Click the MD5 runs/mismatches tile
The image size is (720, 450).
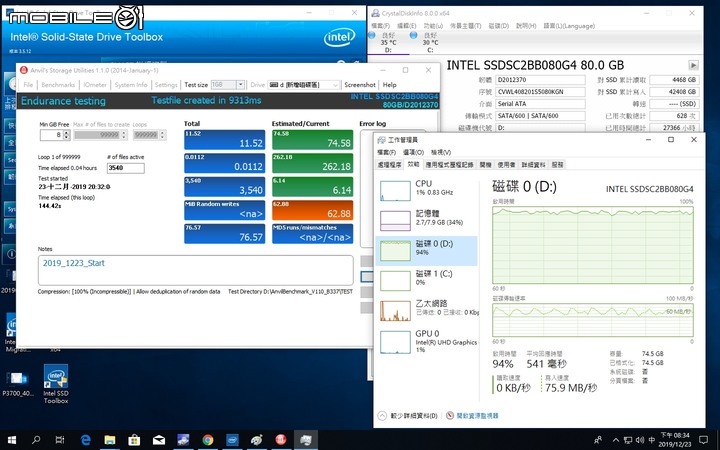click(313, 233)
